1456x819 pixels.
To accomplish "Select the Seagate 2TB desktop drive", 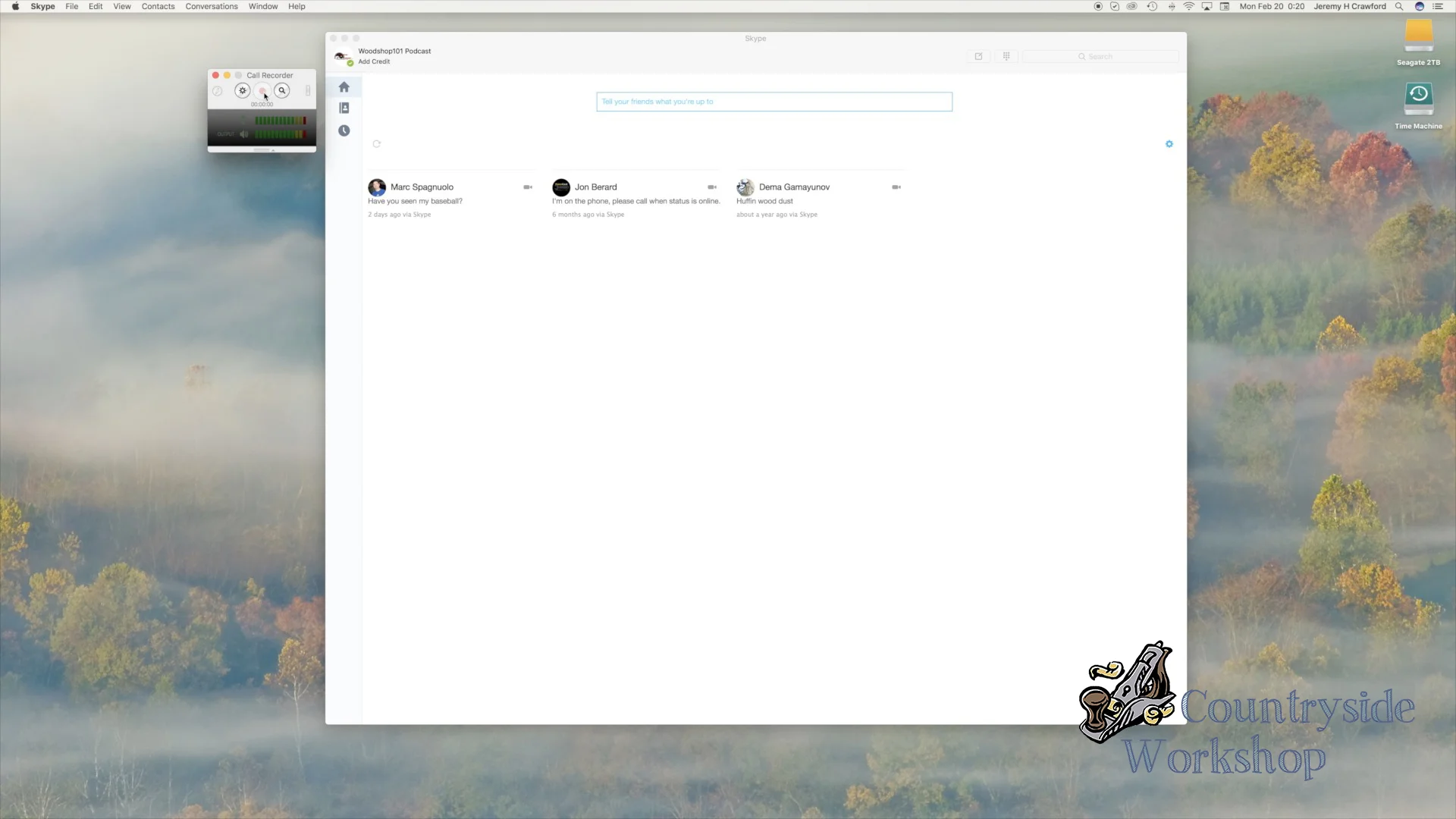I will [x=1418, y=42].
